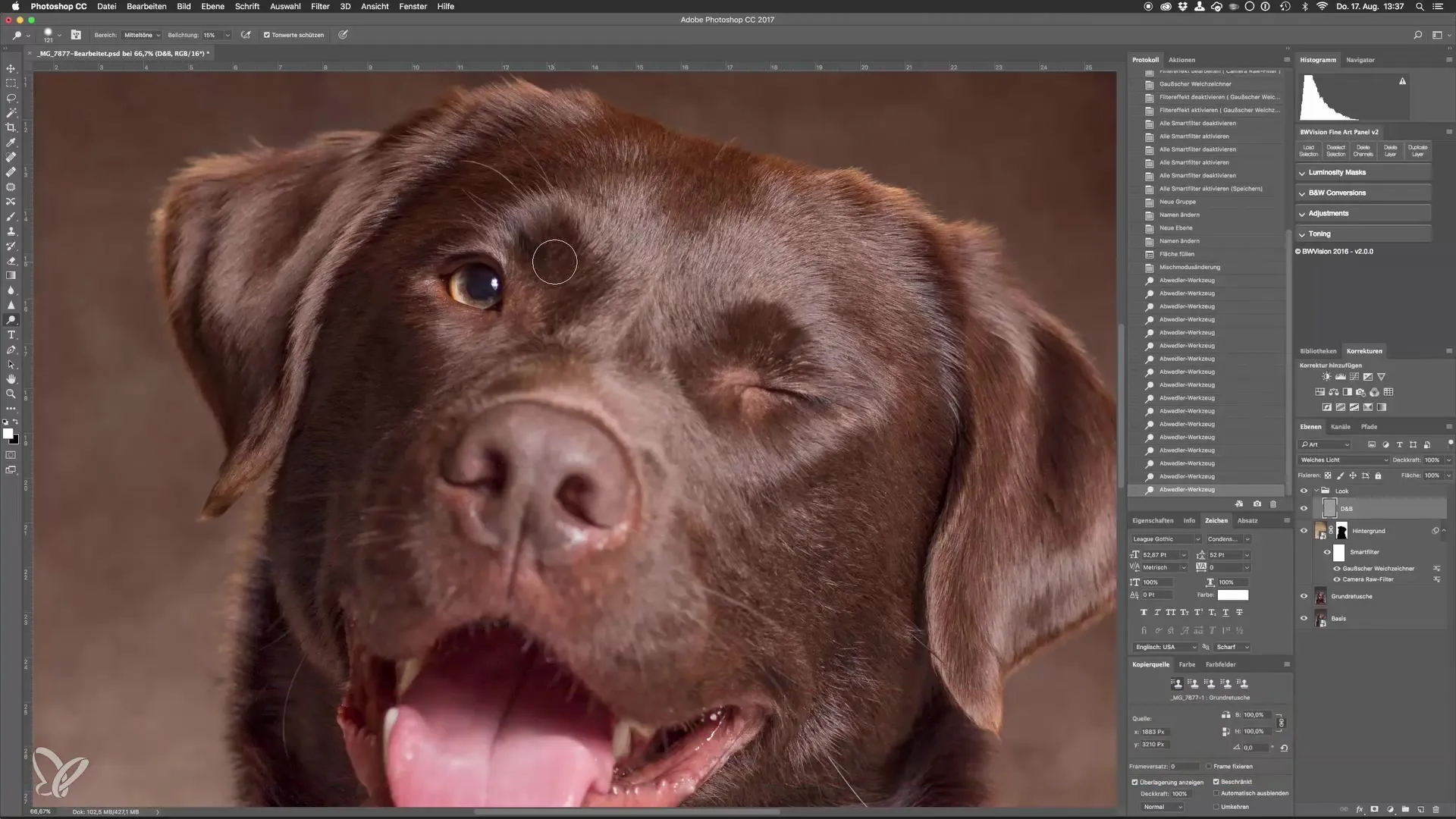Switch to Bibliotheken tab
The width and height of the screenshot is (1456, 819).
click(1318, 351)
